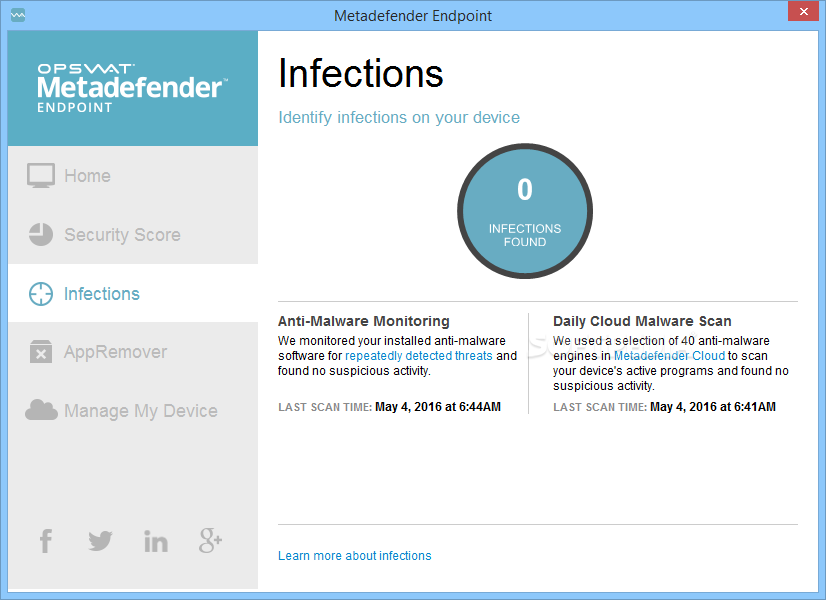Click the OPSWAT Metadefender Endpoint logo
The width and height of the screenshot is (826, 600).
(132, 88)
